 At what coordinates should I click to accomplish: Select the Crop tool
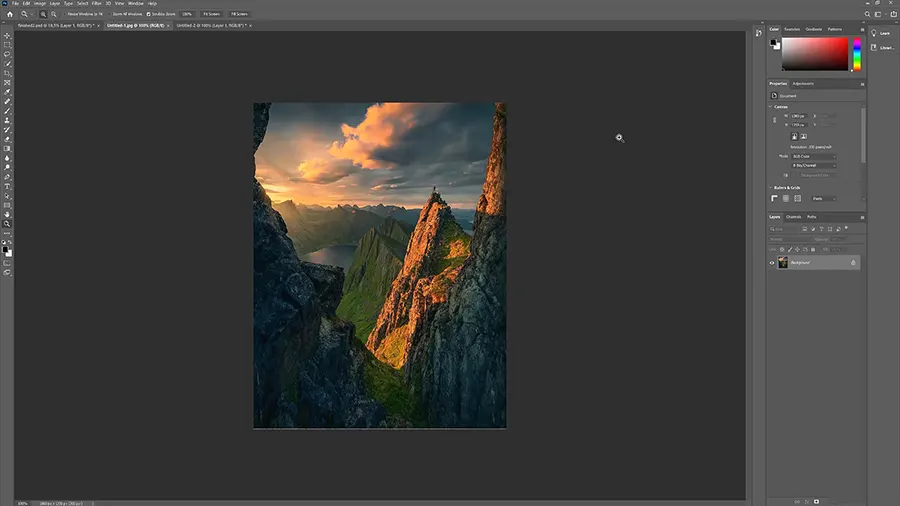click(7, 74)
